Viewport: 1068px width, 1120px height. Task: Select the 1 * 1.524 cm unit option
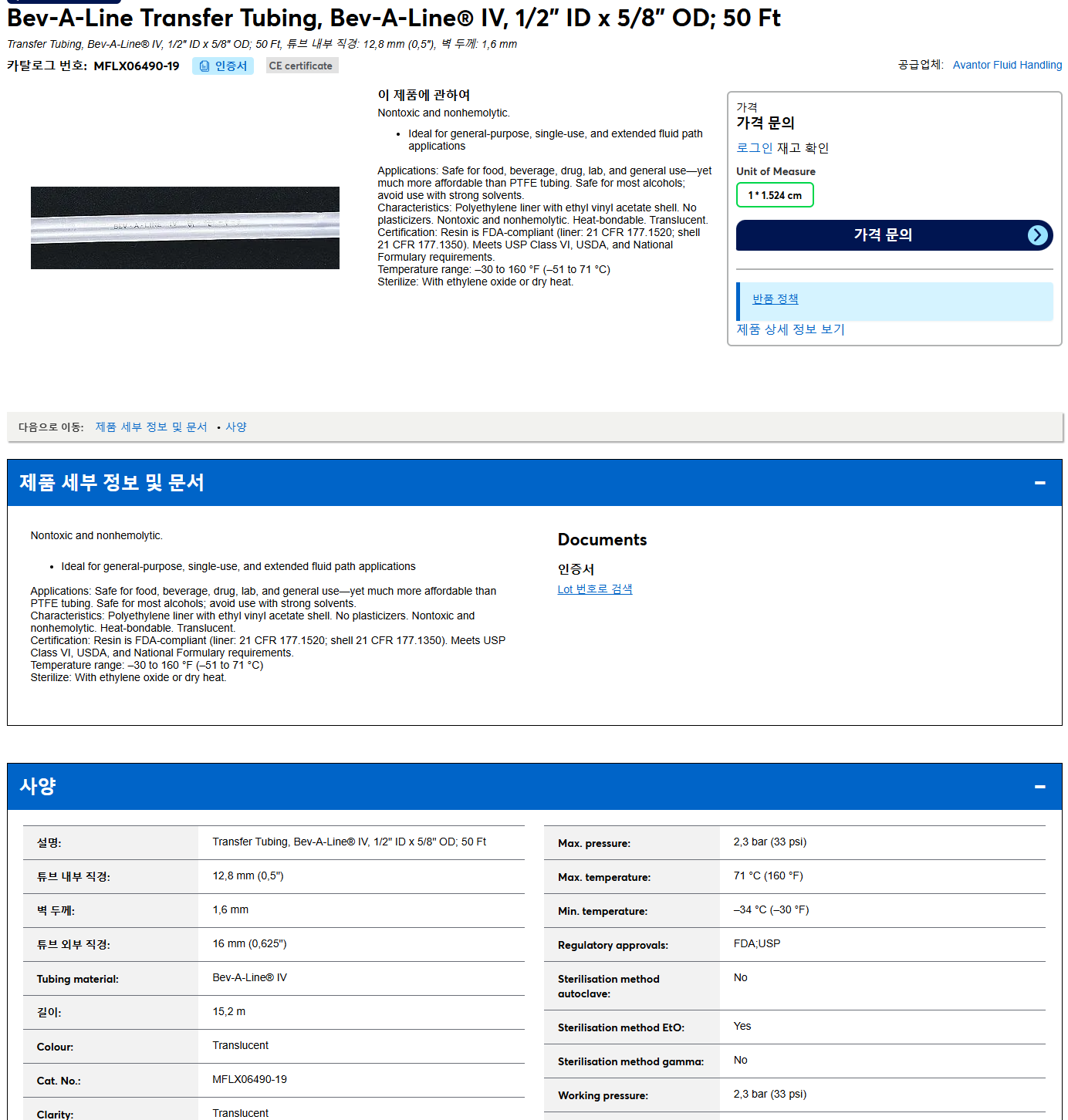tap(775, 195)
